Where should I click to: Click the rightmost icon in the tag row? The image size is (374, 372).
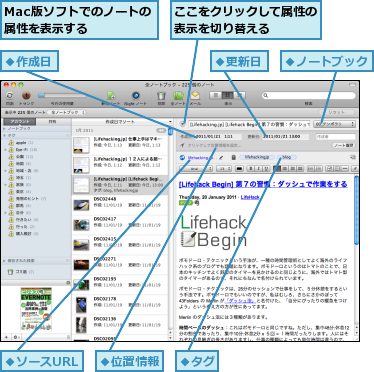click(x=353, y=158)
